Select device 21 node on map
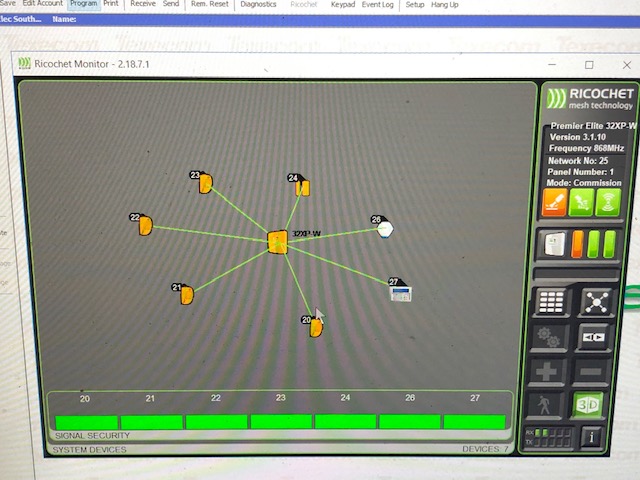The width and height of the screenshot is (640, 480). (x=187, y=295)
